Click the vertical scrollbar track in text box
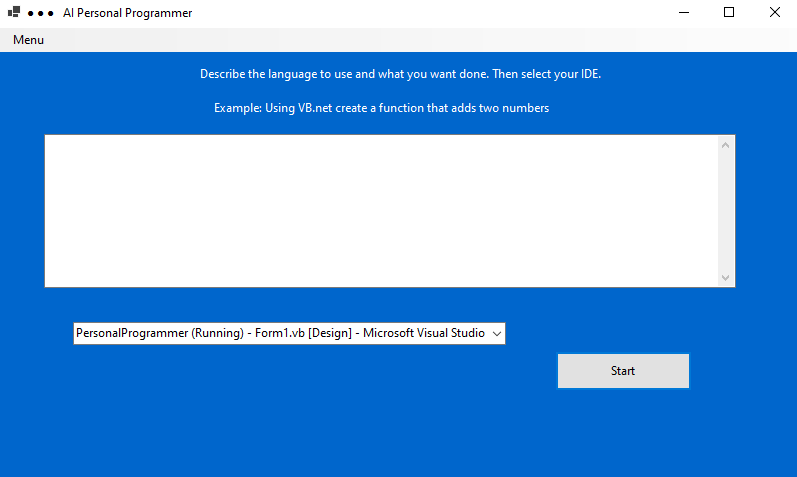Screen dimensions: 797x477 pyautogui.click(x=726, y=211)
